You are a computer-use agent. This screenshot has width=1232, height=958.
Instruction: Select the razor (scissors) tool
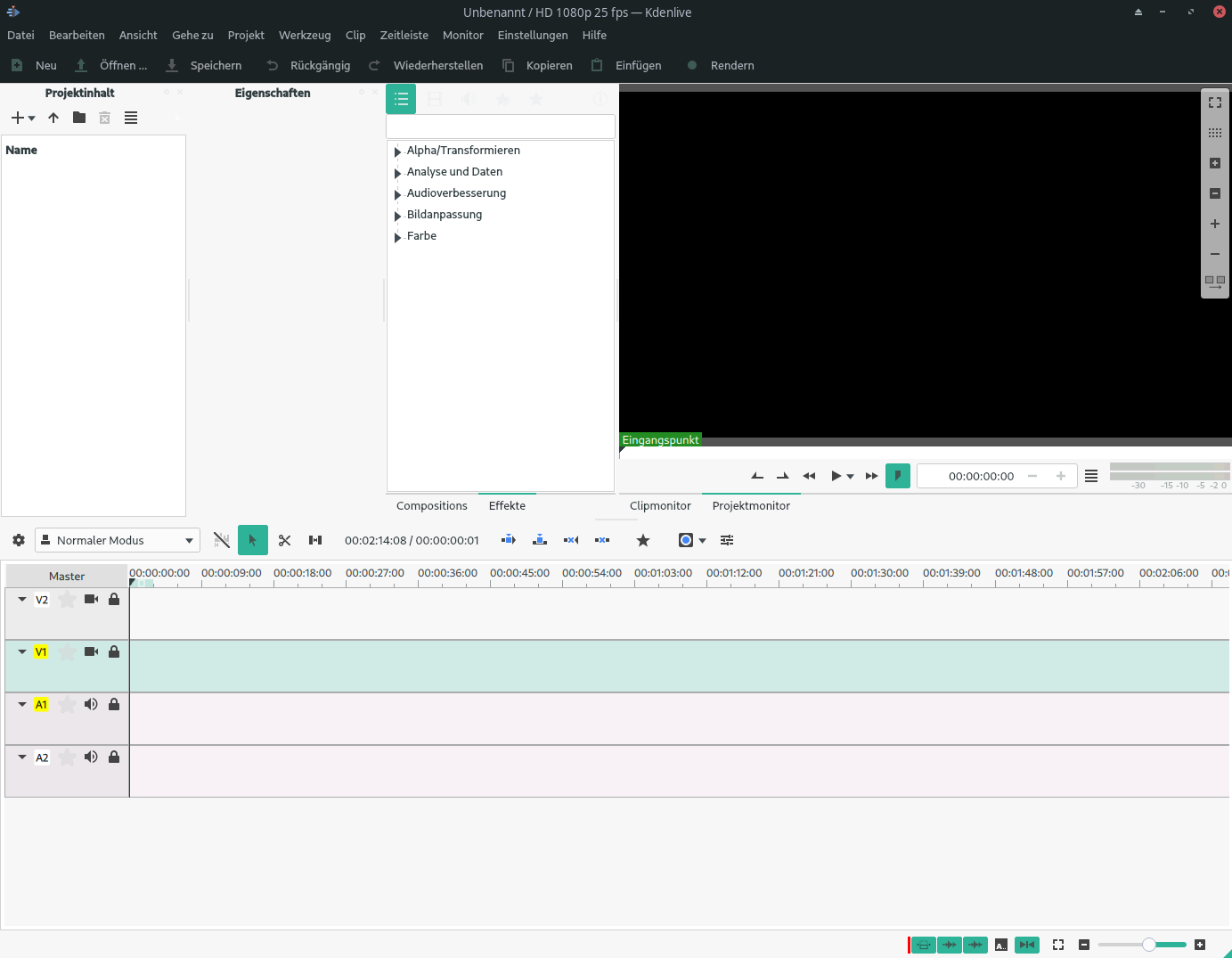tap(285, 540)
